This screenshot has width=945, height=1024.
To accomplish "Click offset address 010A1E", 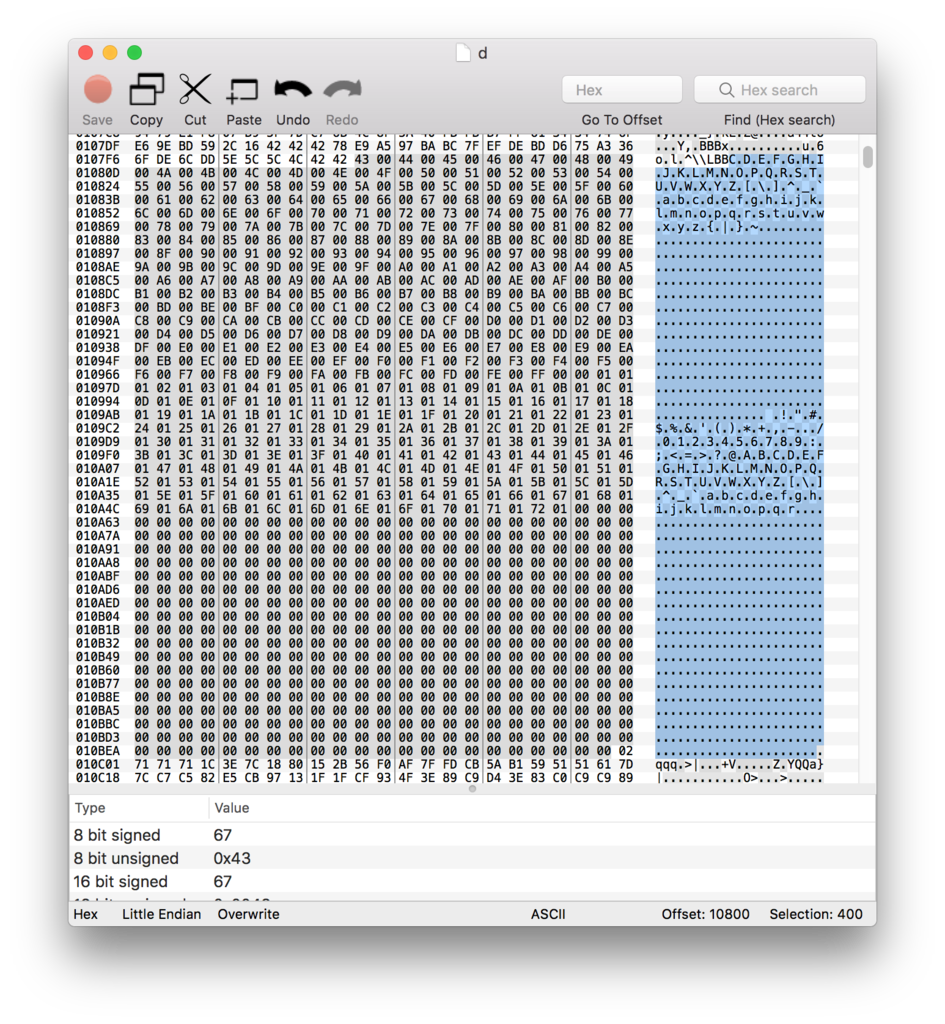I will pos(98,482).
